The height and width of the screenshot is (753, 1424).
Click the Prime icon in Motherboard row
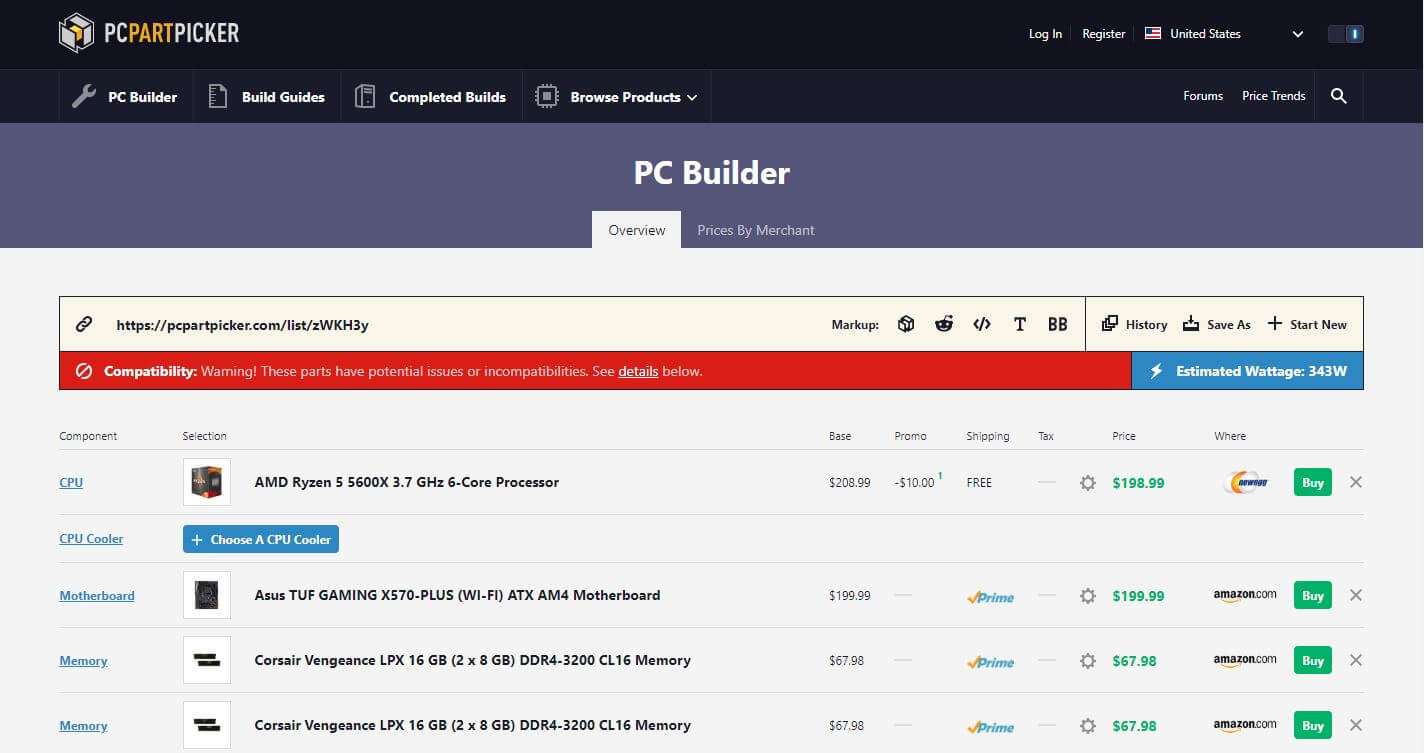pos(990,597)
